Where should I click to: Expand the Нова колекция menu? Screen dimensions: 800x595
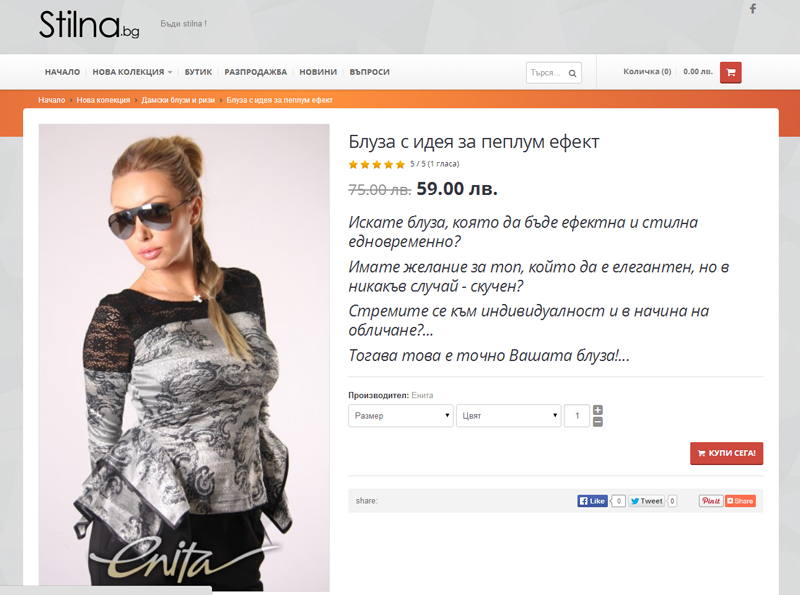[132, 72]
